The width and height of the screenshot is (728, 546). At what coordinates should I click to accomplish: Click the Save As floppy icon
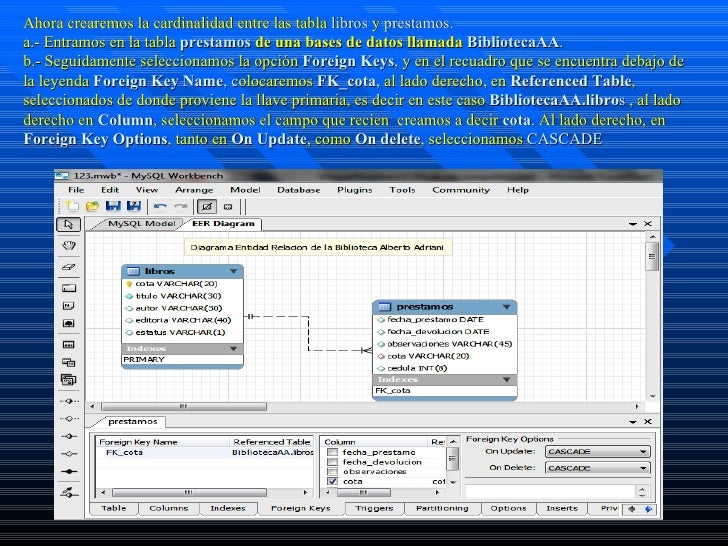pyautogui.click(x=134, y=206)
